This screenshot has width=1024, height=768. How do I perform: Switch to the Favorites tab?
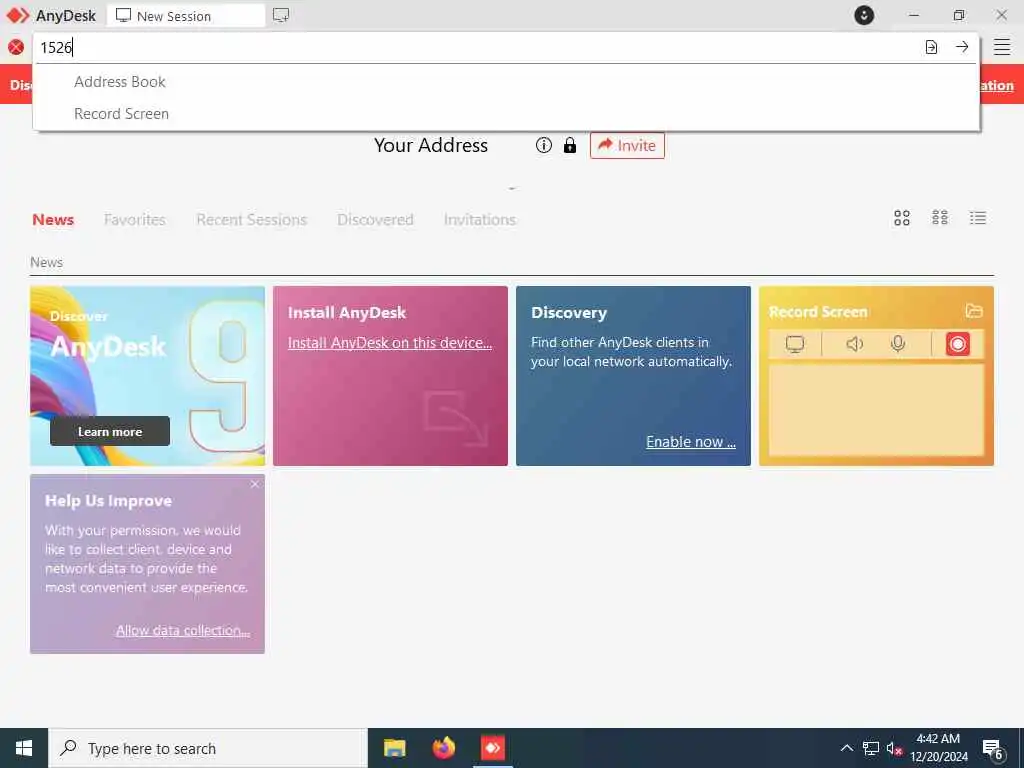click(x=135, y=219)
